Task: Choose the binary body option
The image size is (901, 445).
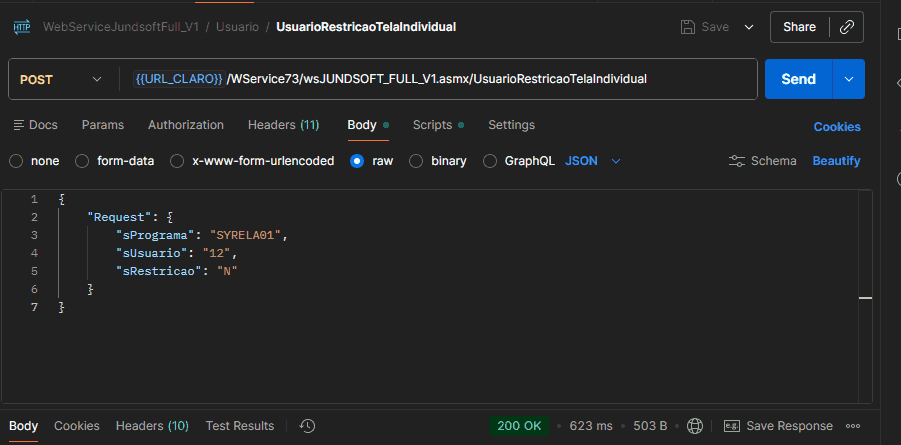Action: tap(417, 161)
